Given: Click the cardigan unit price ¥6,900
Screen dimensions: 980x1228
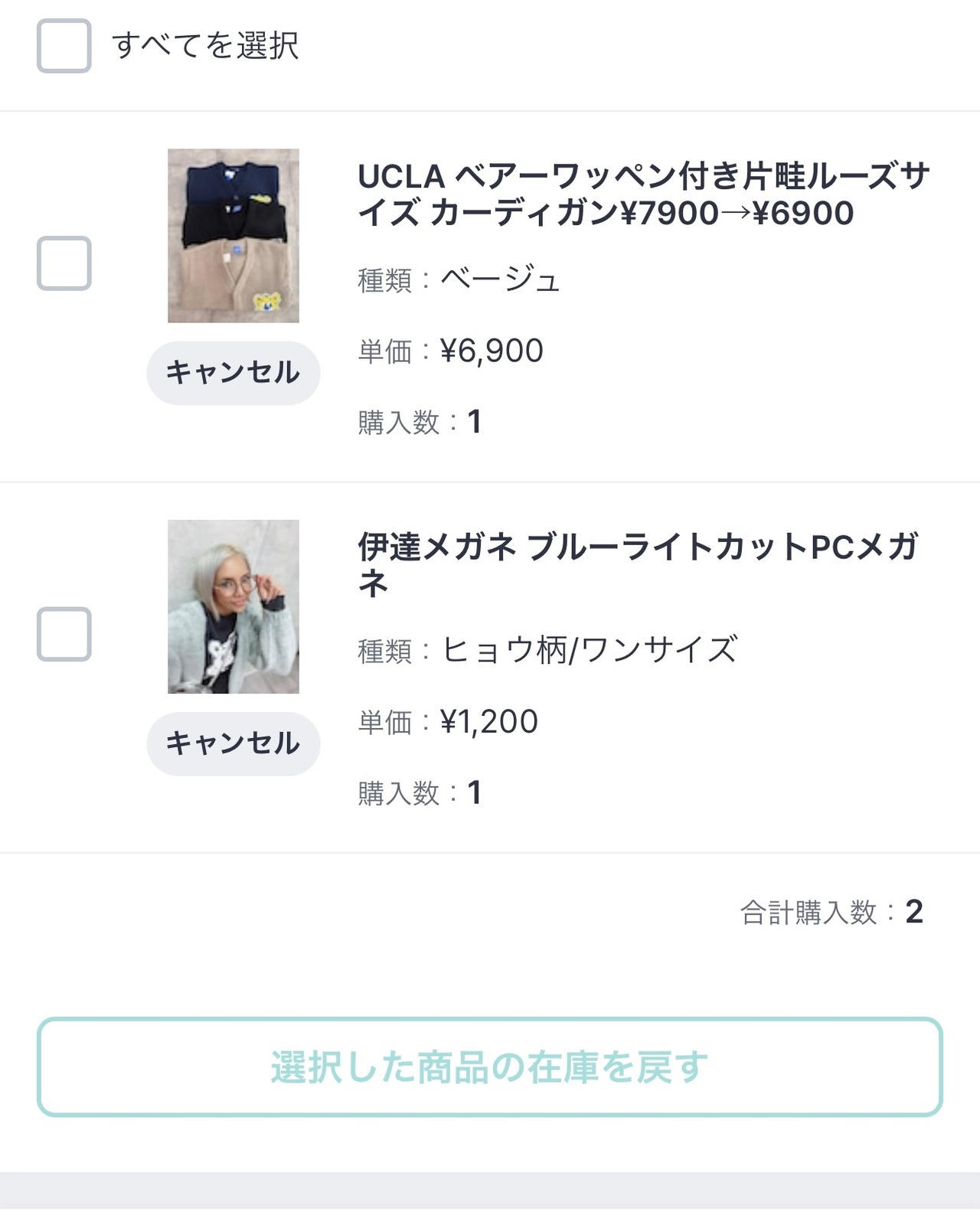Looking at the screenshot, I should click(x=492, y=351).
